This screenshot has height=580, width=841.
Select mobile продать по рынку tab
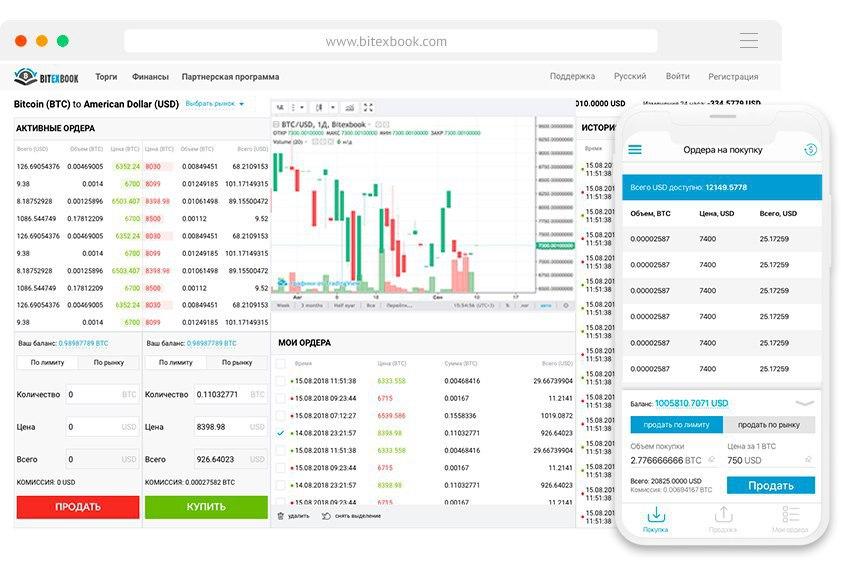click(x=769, y=424)
